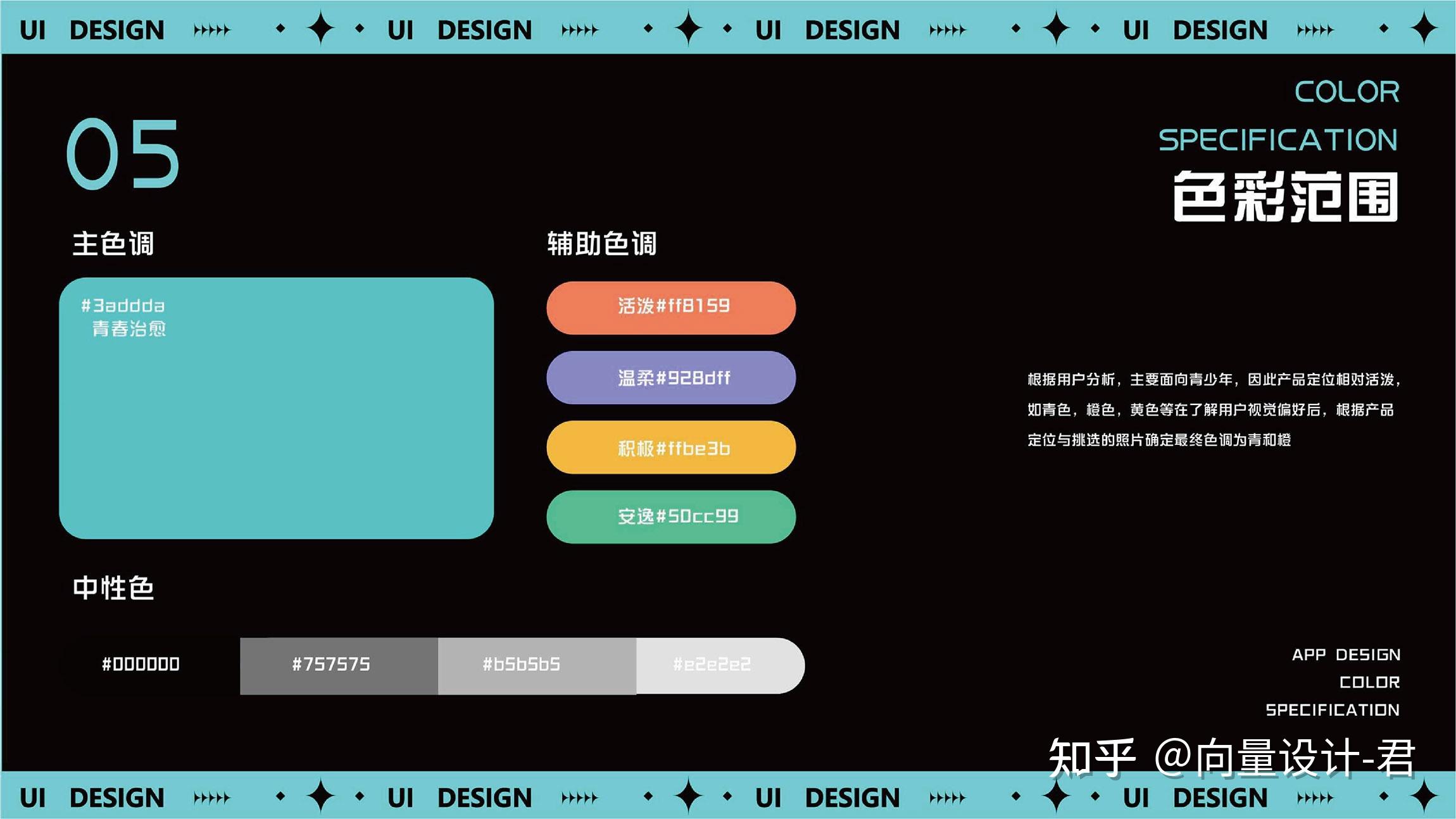Select the purple 温柔#928dff pill swatch
The height and width of the screenshot is (819, 1456).
671,378
